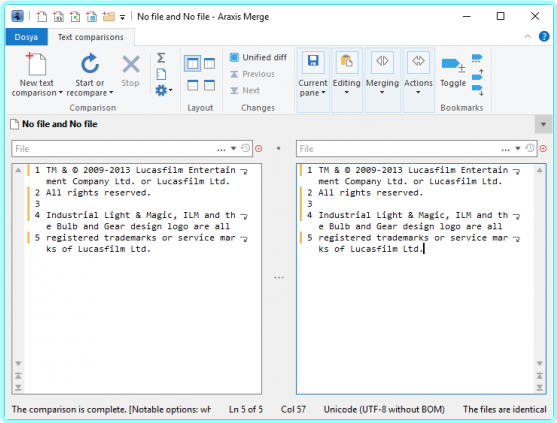The height and width of the screenshot is (423, 557).
Task: Click right pane scroll down arrow
Action: (540, 364)
